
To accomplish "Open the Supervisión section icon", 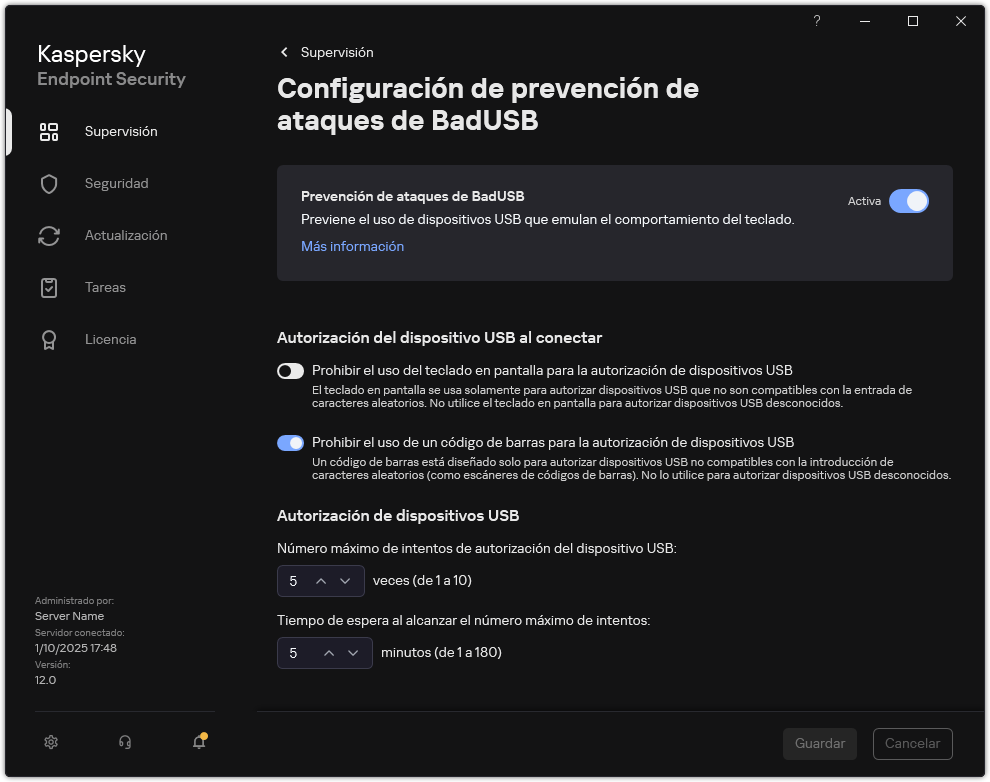I will tap(49, 131).
